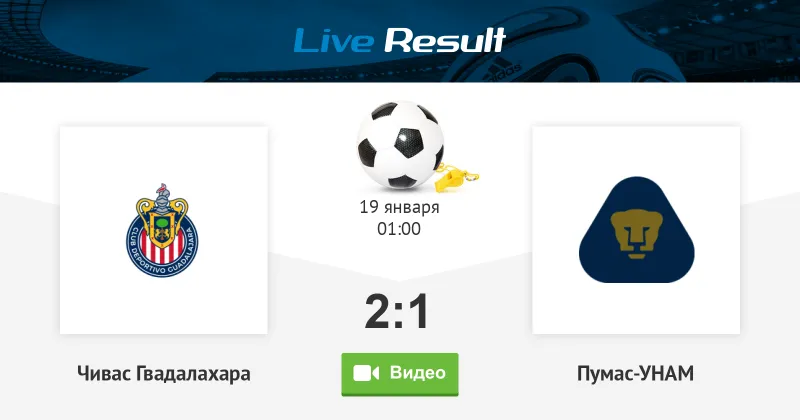Click the 2:1 match score
This screenshot has width=800, height=420.
pos(397,312)
